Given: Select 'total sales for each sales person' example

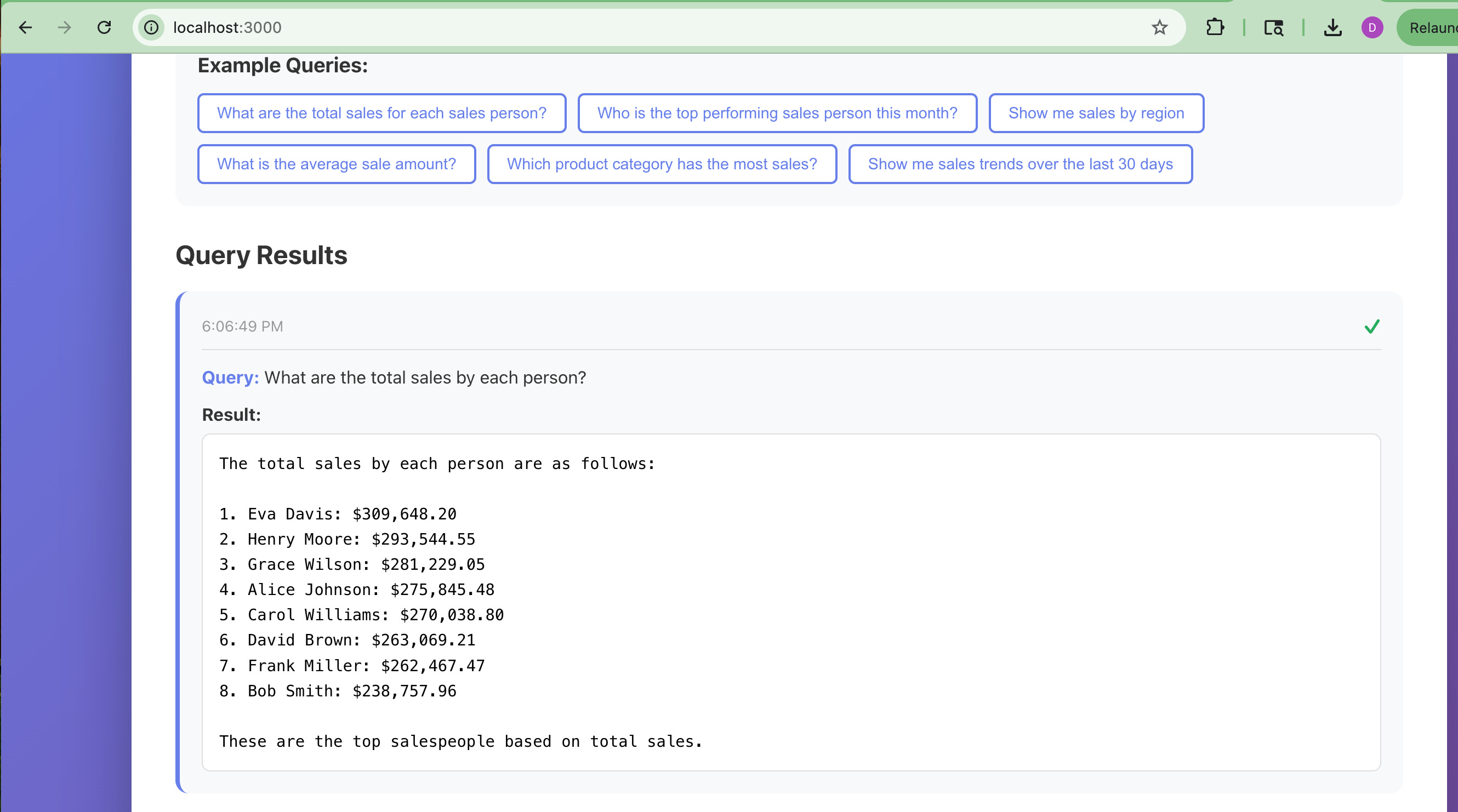Looking at the screenshot, I should click(381, 113).
